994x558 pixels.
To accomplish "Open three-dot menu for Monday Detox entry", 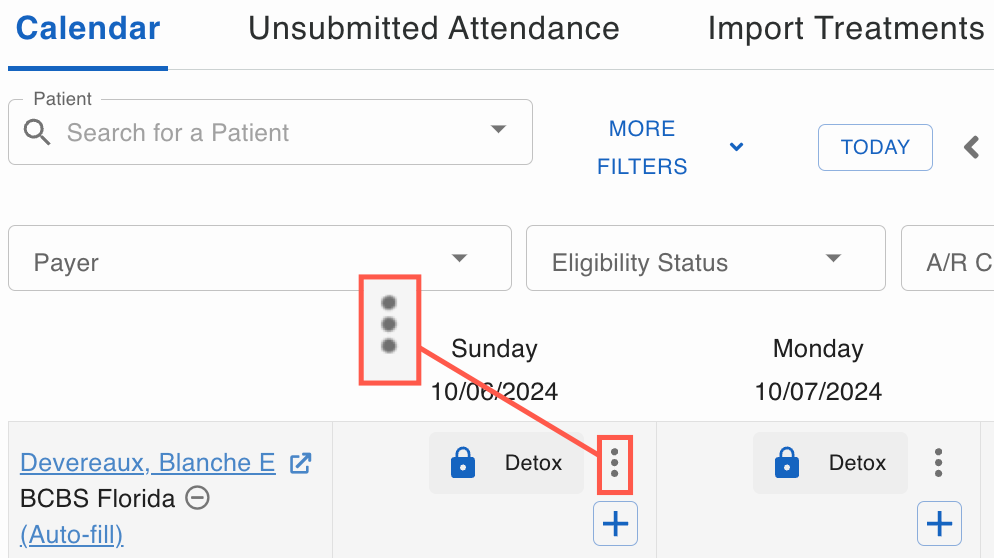I will pos(938,463).
